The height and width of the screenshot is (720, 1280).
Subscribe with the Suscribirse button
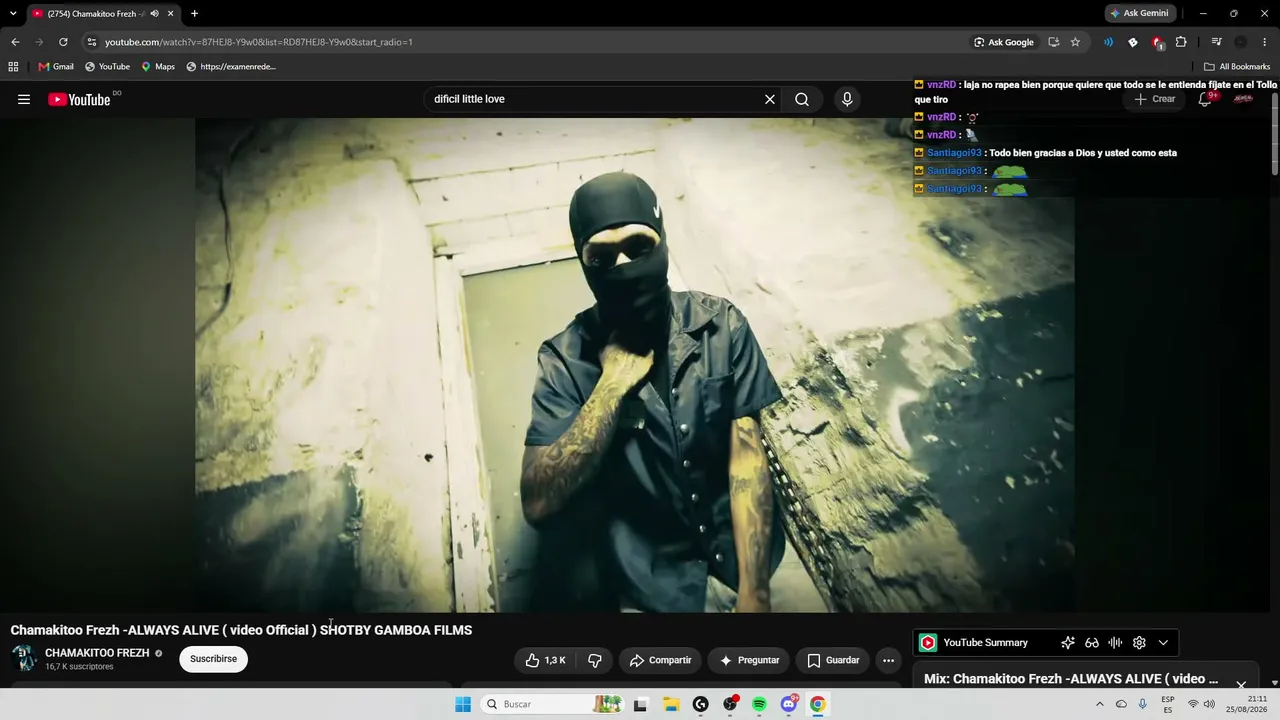[213, 659]
